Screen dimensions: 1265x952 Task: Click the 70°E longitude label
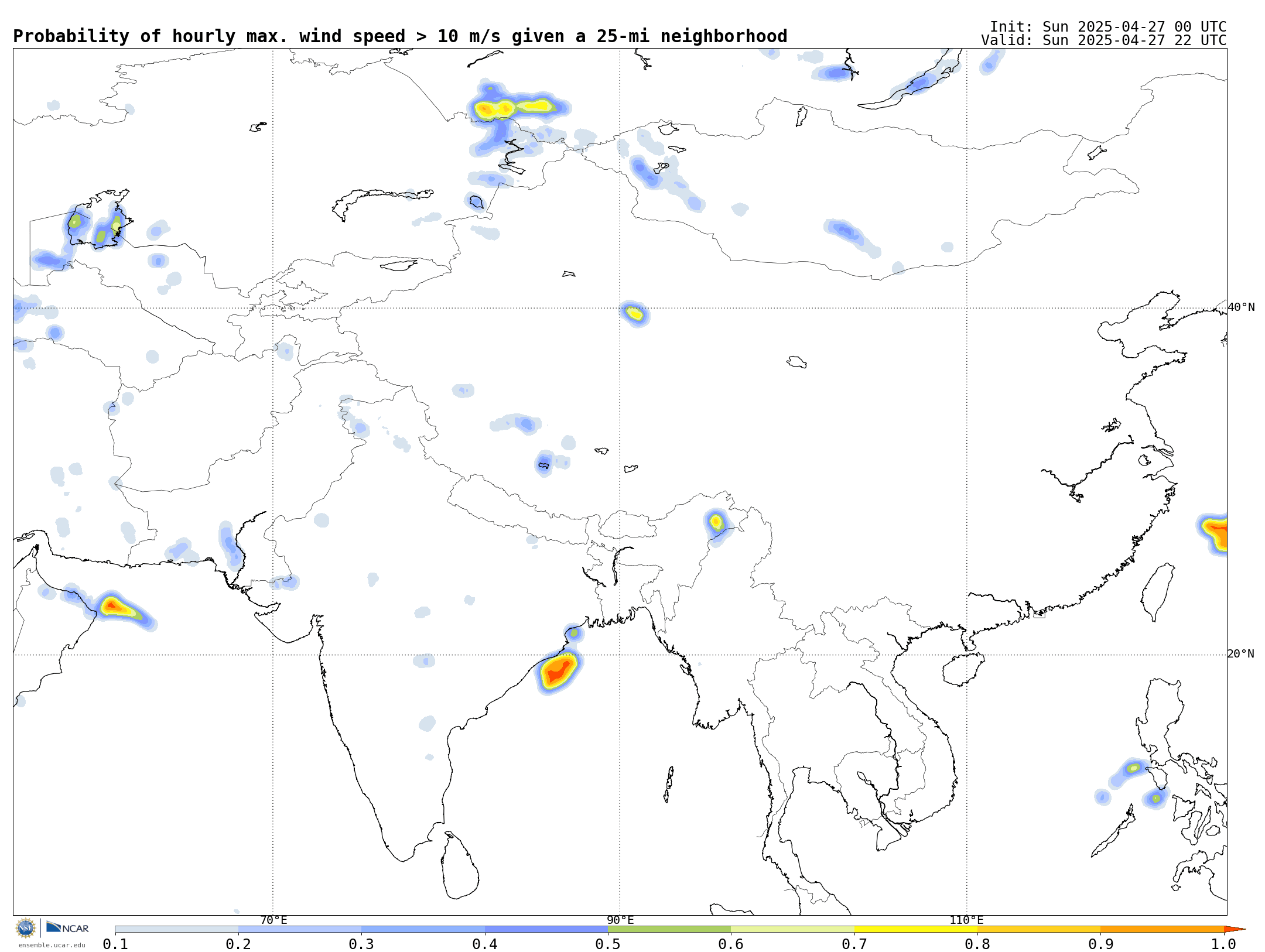[273, 920]
